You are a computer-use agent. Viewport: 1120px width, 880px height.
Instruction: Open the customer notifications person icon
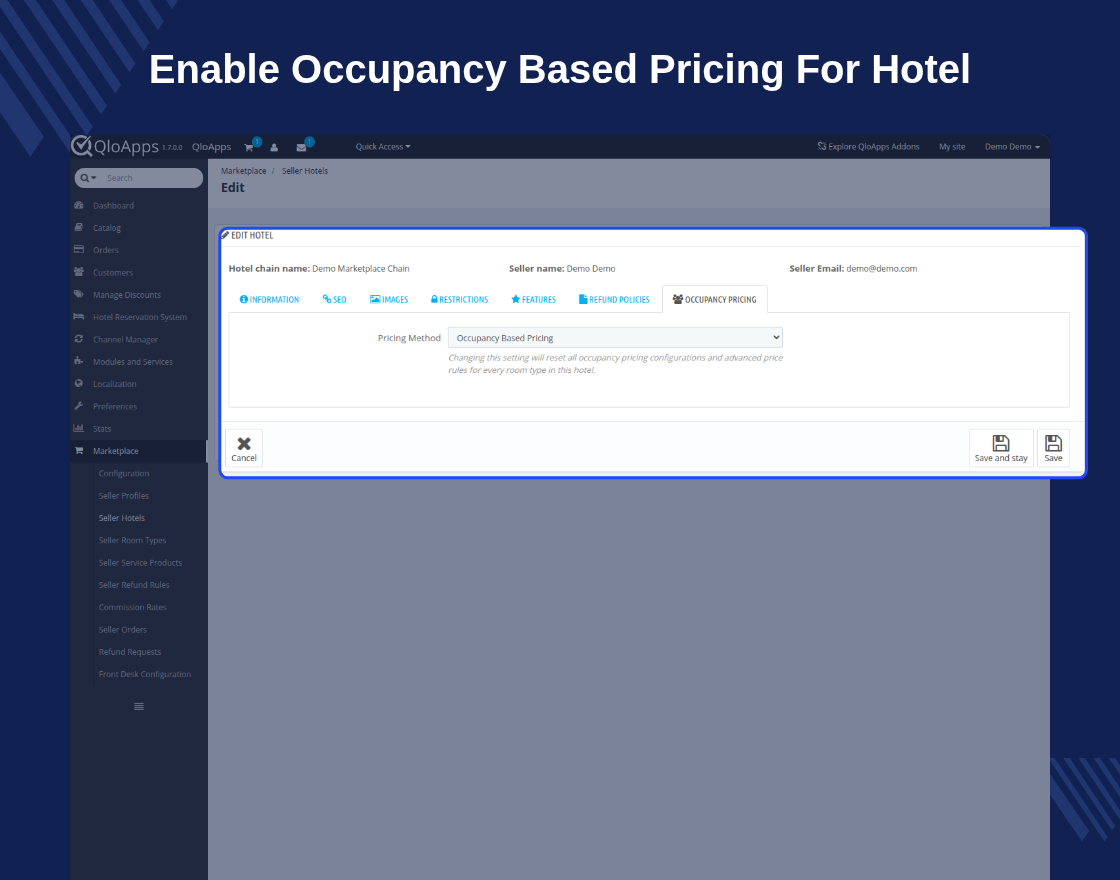point(274,147)
